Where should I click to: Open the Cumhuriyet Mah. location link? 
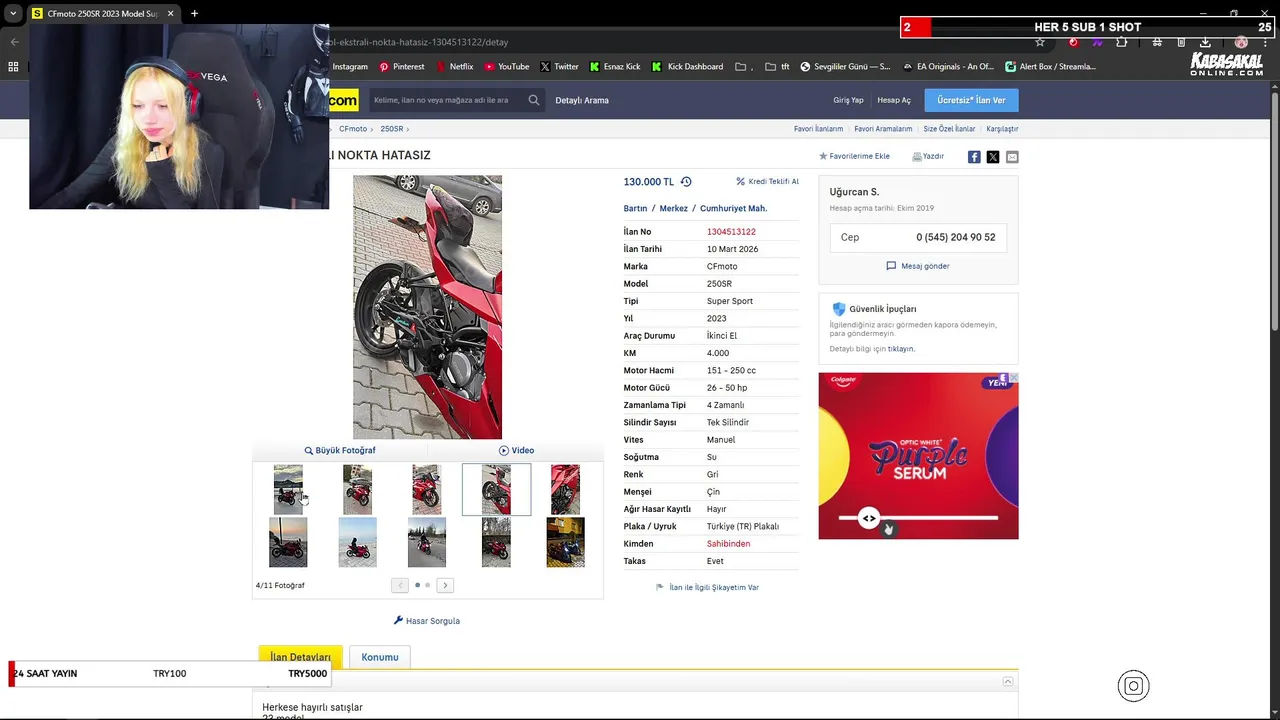coord(733,209)
